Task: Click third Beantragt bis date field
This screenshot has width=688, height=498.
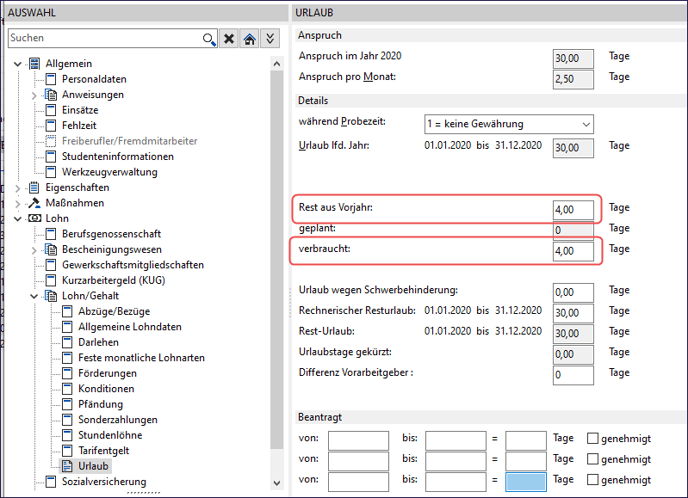Action: click(x=455, y=481)
